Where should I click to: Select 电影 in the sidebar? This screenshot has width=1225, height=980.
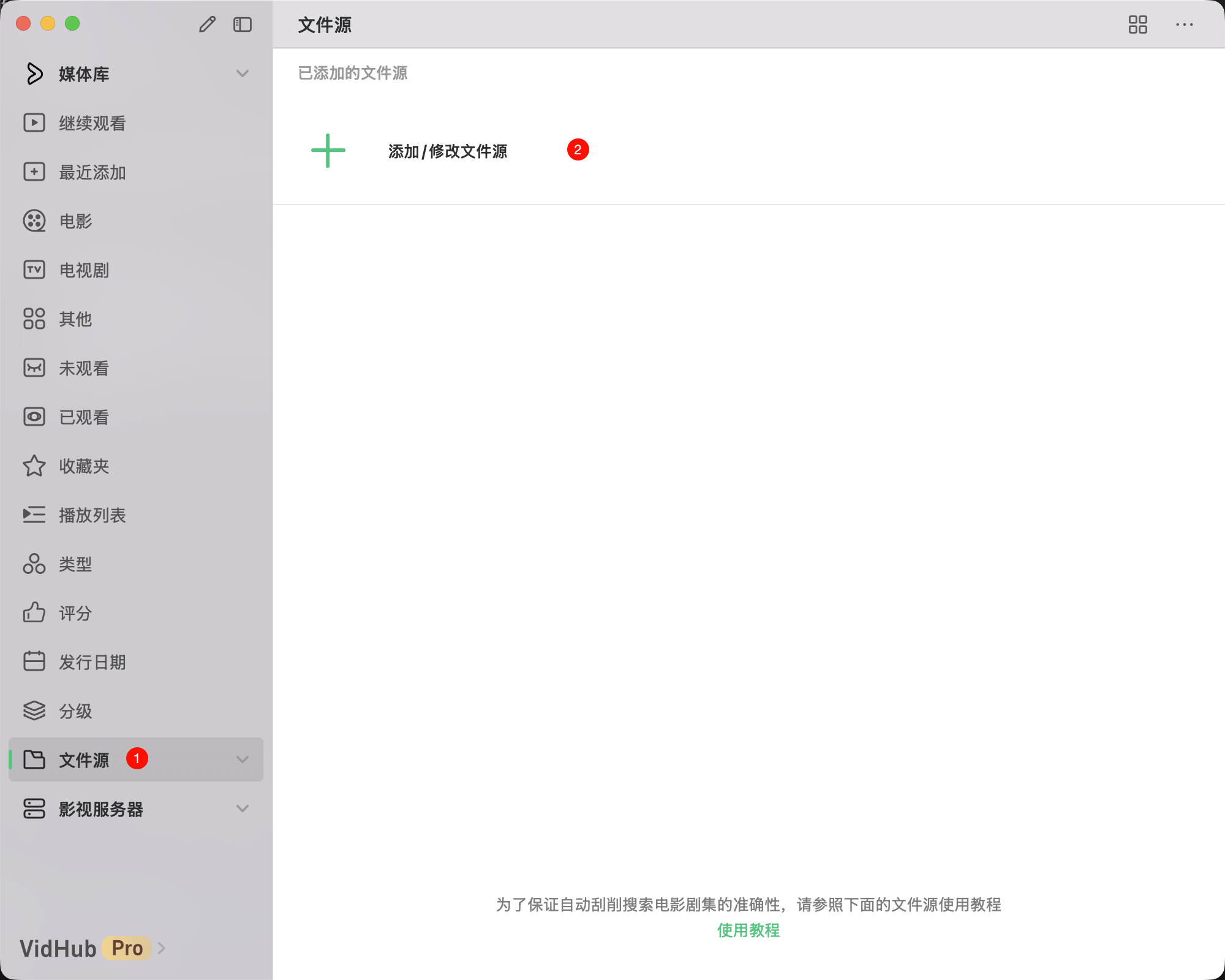[73, 221]
